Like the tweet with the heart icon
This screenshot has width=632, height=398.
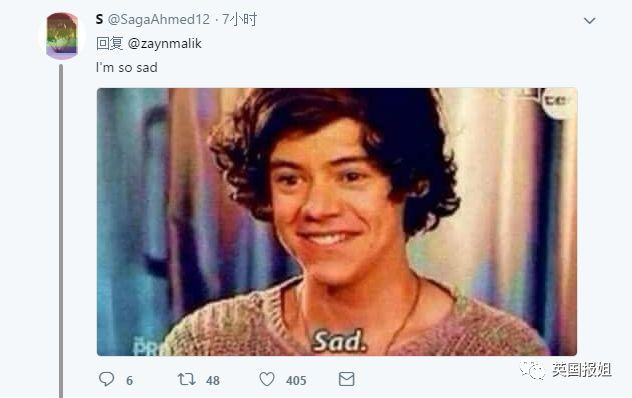[x=267, y=379]
